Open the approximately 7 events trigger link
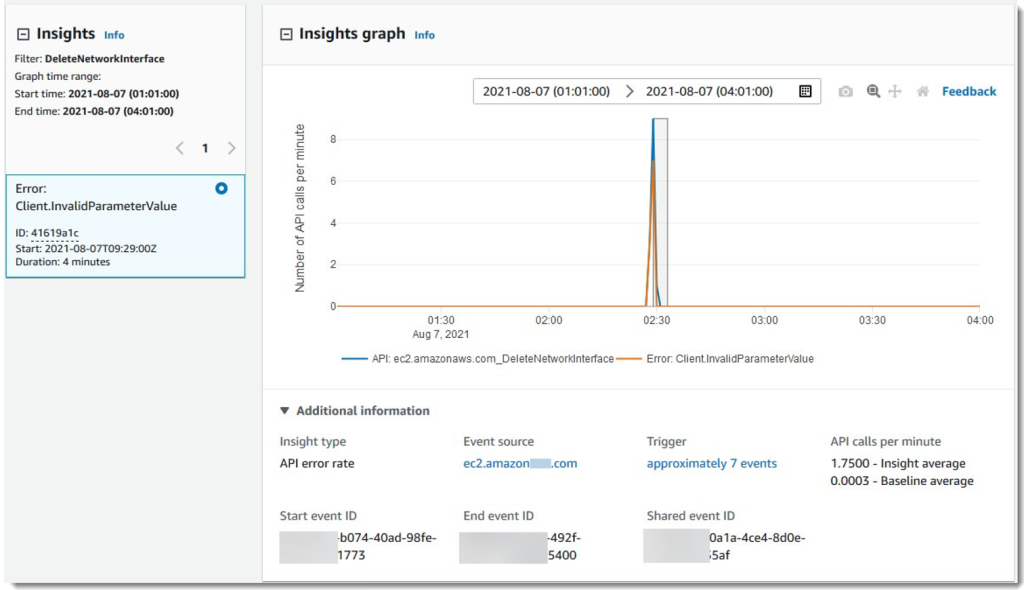The image size is (1024, 590). 710,463
